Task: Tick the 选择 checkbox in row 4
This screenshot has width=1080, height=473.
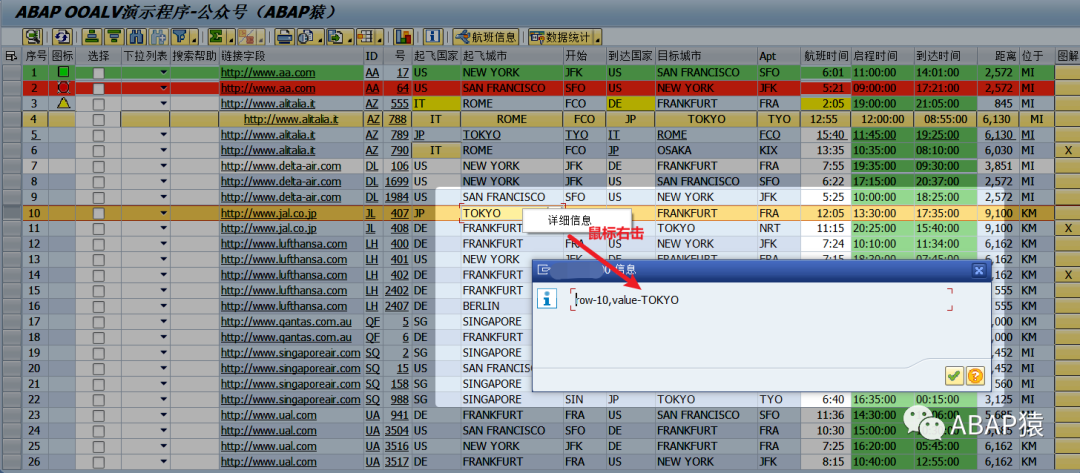Action: 99,120
